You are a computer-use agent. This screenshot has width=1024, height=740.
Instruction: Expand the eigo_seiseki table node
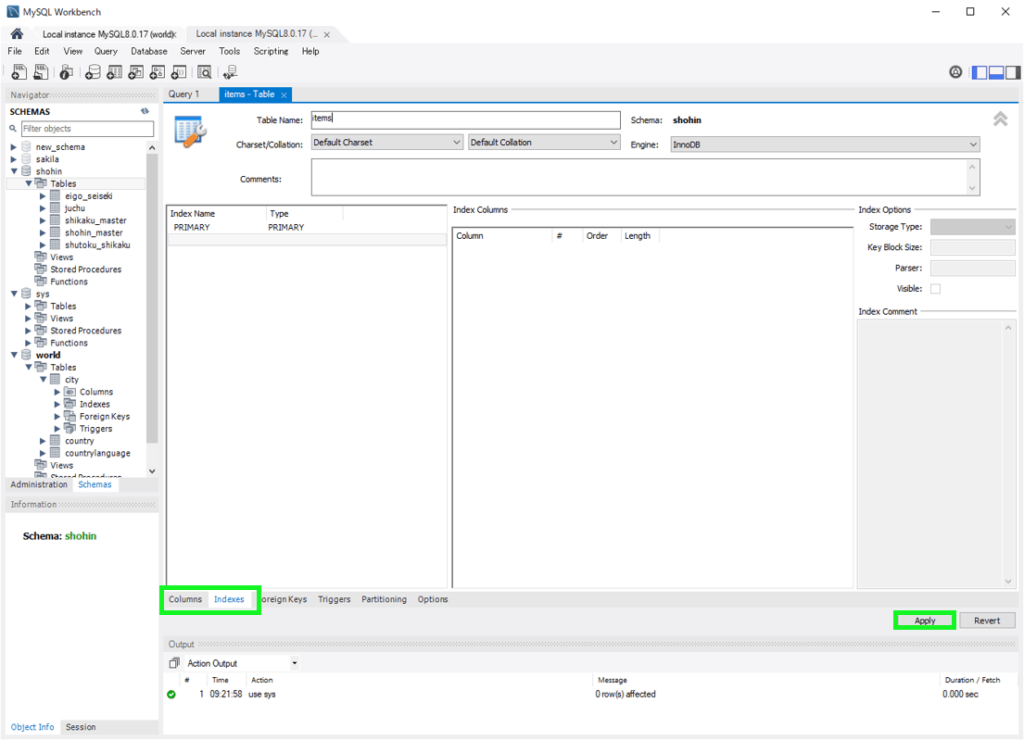(x=43, y=196)
